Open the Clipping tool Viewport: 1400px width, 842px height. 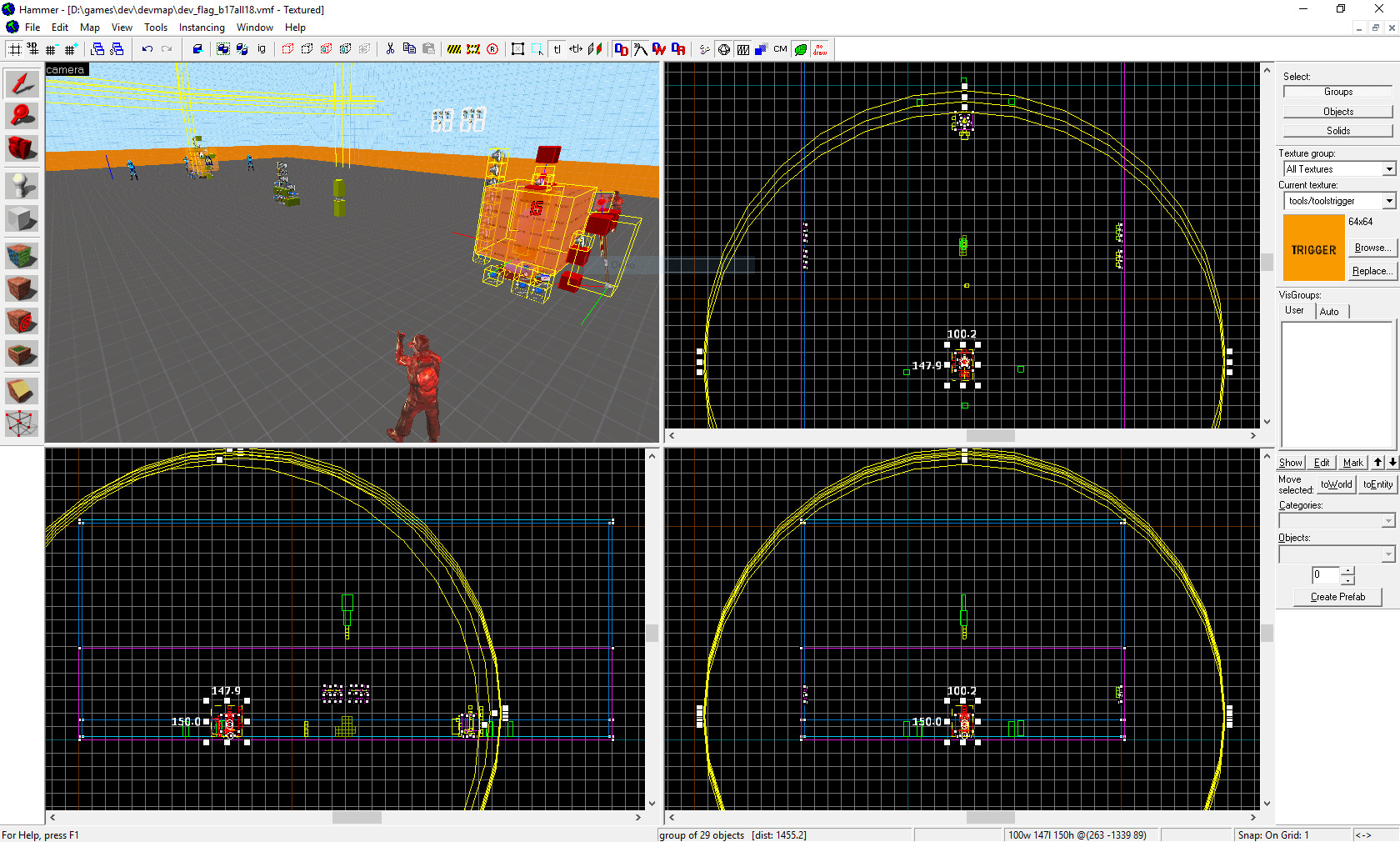pos(22,390)
